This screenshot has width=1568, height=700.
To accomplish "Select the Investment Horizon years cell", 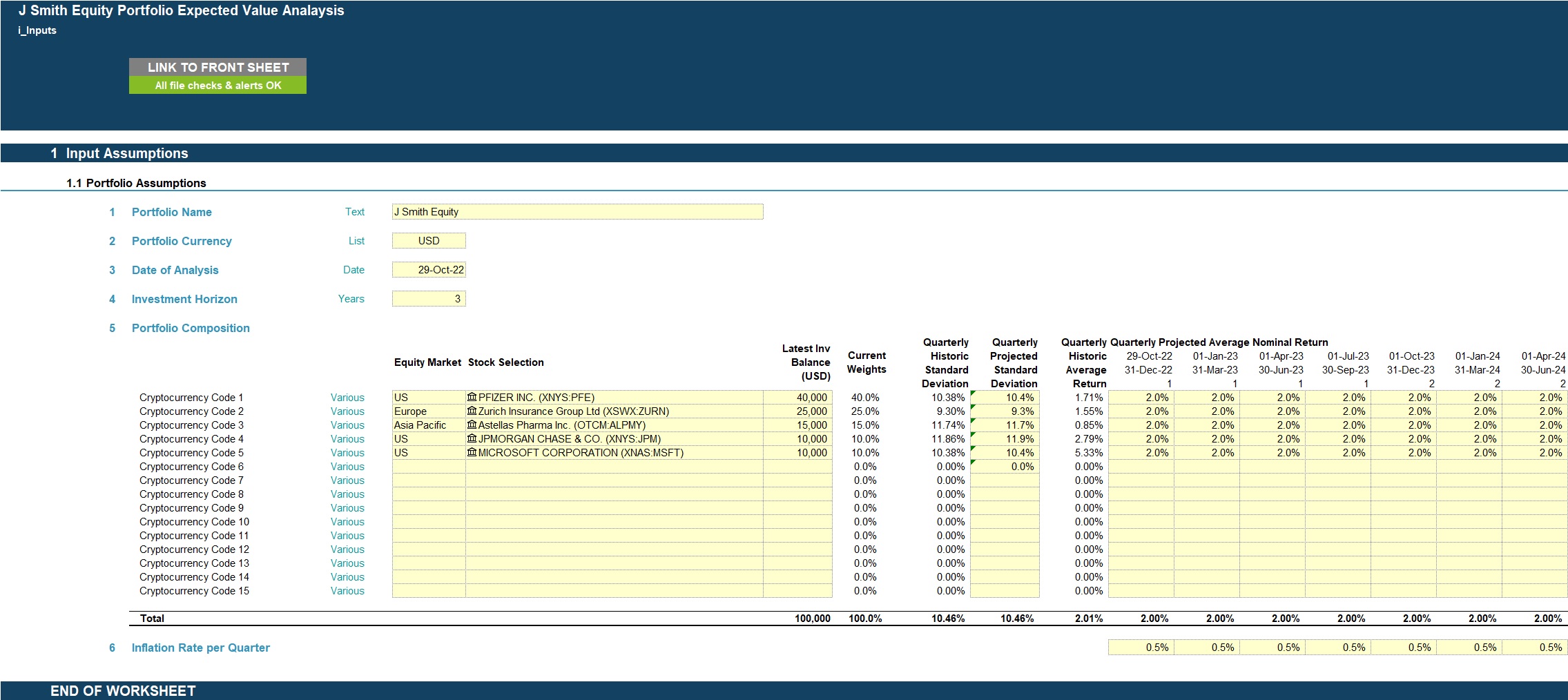I will tap(429, 299).
